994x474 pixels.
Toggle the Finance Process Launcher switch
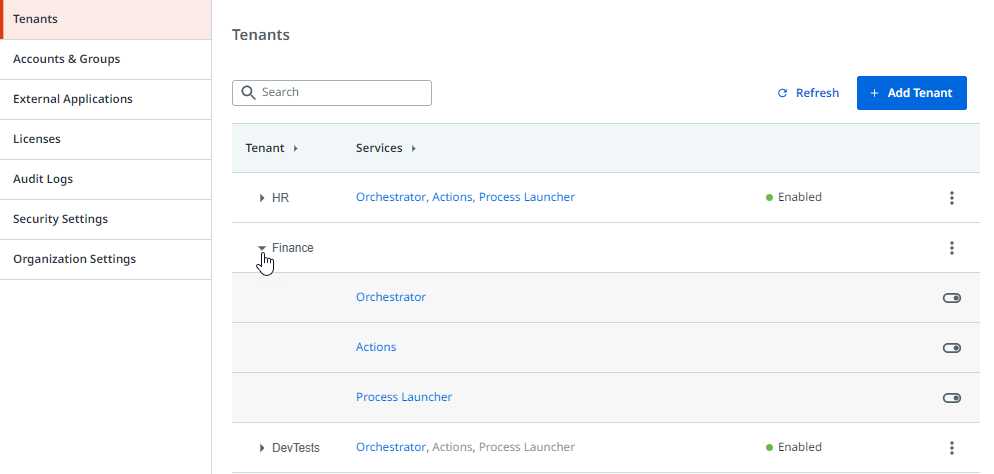pyautogui.click(x=952, y=398)
